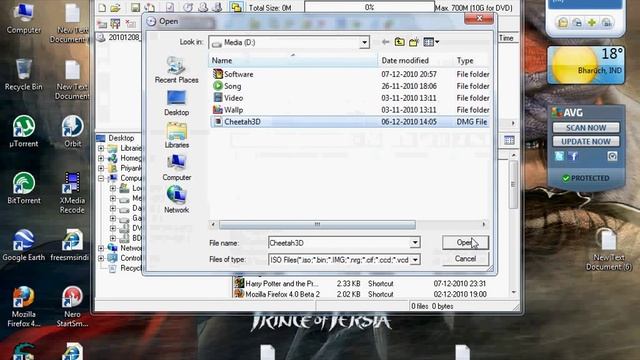Viewport: 640px width, 360px height.
Task: Open the Files of type dropdown arrow
Action: pos(415,260)
